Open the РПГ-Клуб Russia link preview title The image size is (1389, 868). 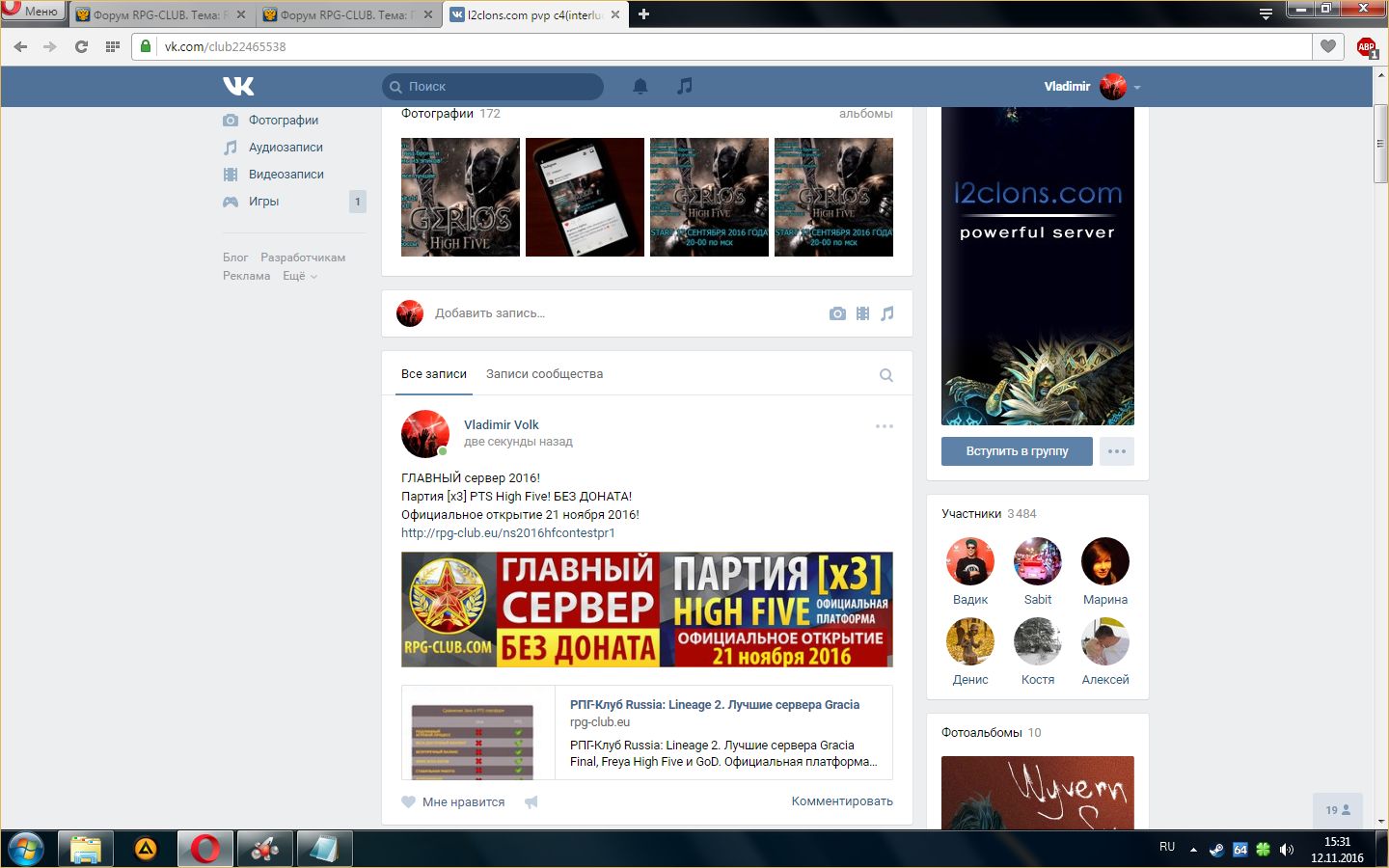715,705
